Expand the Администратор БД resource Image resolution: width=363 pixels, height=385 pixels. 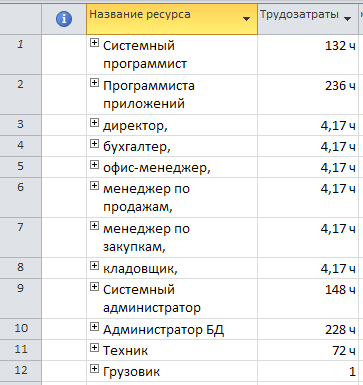click(x=94, y=327)
